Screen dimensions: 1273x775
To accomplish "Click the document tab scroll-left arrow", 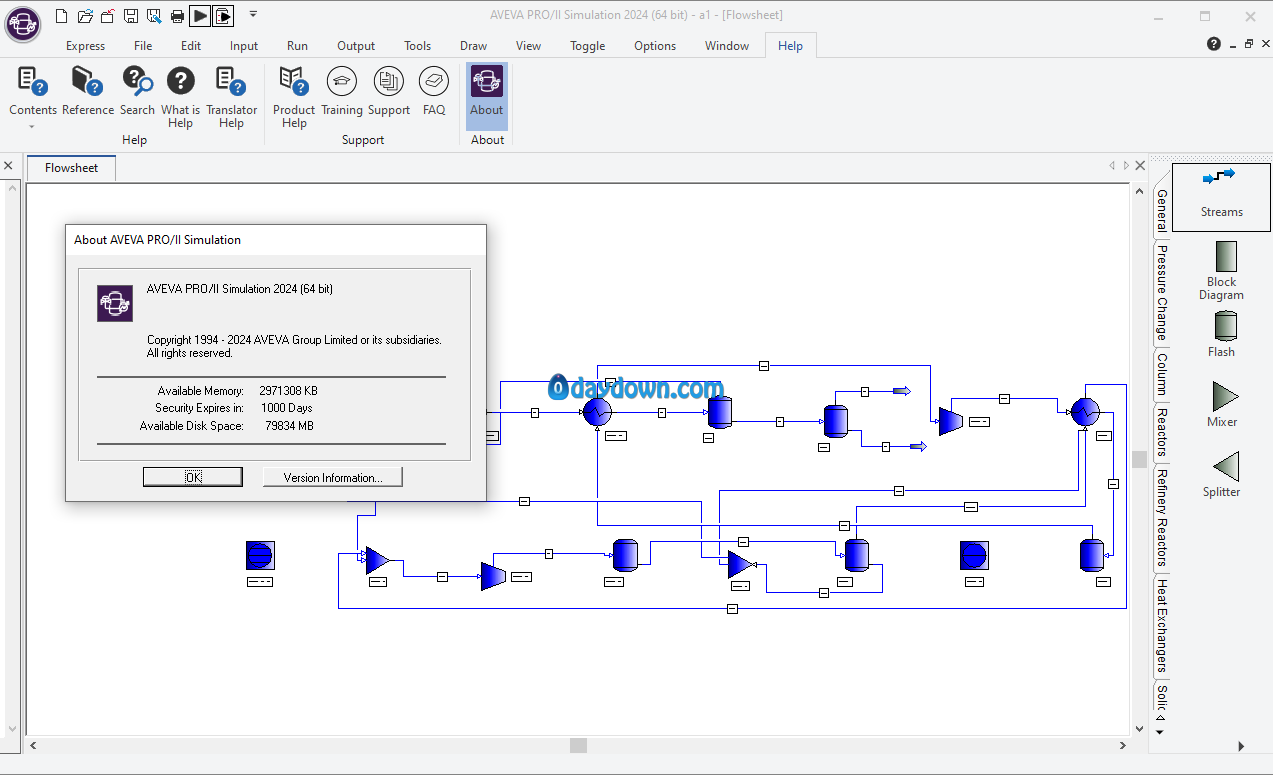I will (x=1112, y=166).
